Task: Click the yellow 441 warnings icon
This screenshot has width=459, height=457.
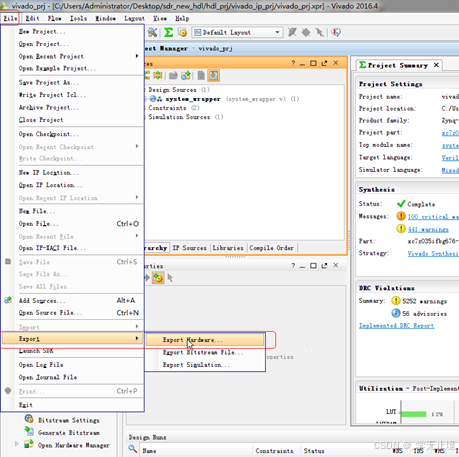Action: (x=401, y=229)
